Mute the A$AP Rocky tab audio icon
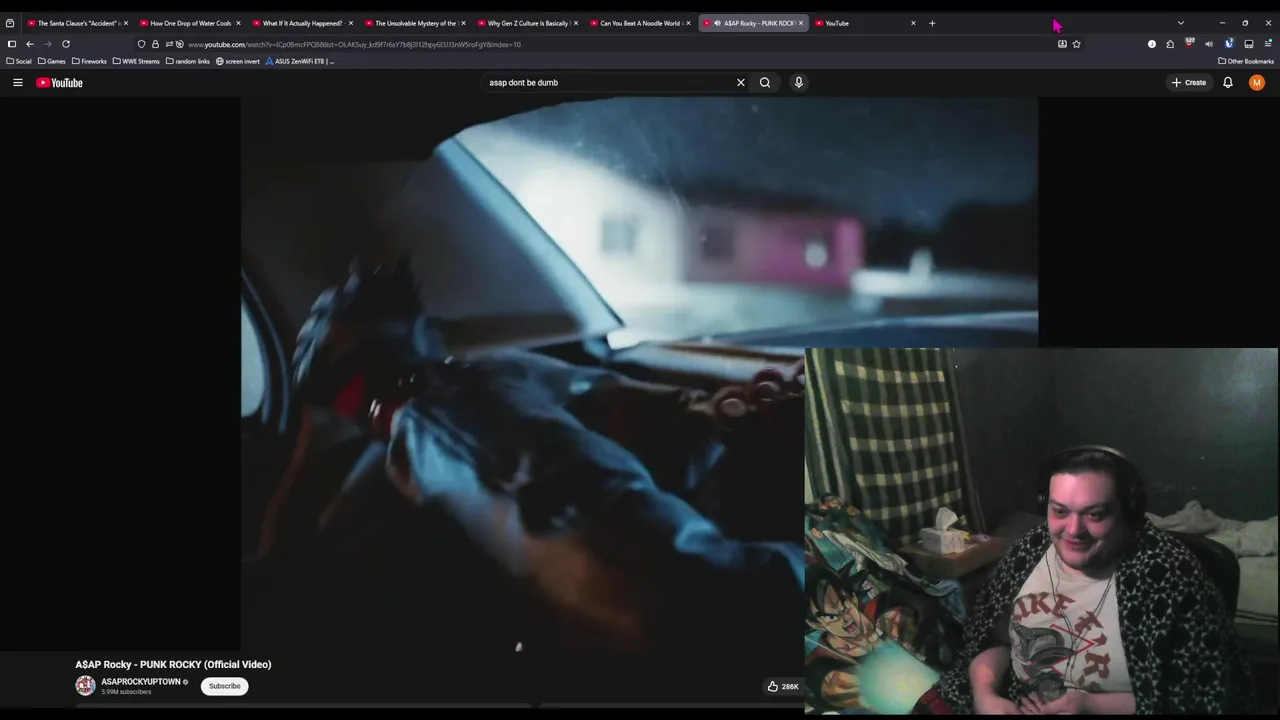 pyautogui.click(x=717, y=23)
